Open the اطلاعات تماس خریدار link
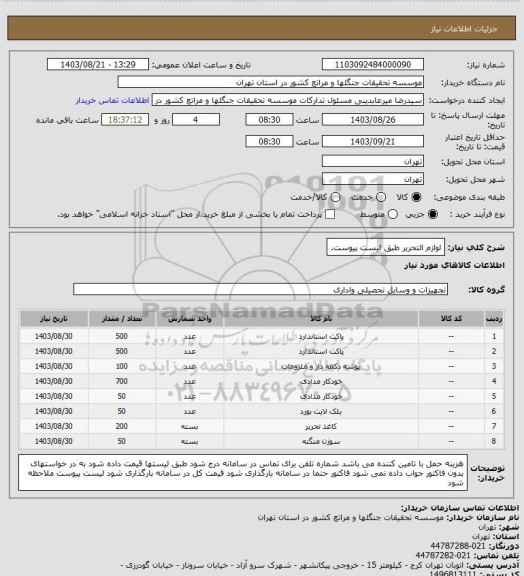Viewport: 524px width, 576px height. (x=112, y=101)
